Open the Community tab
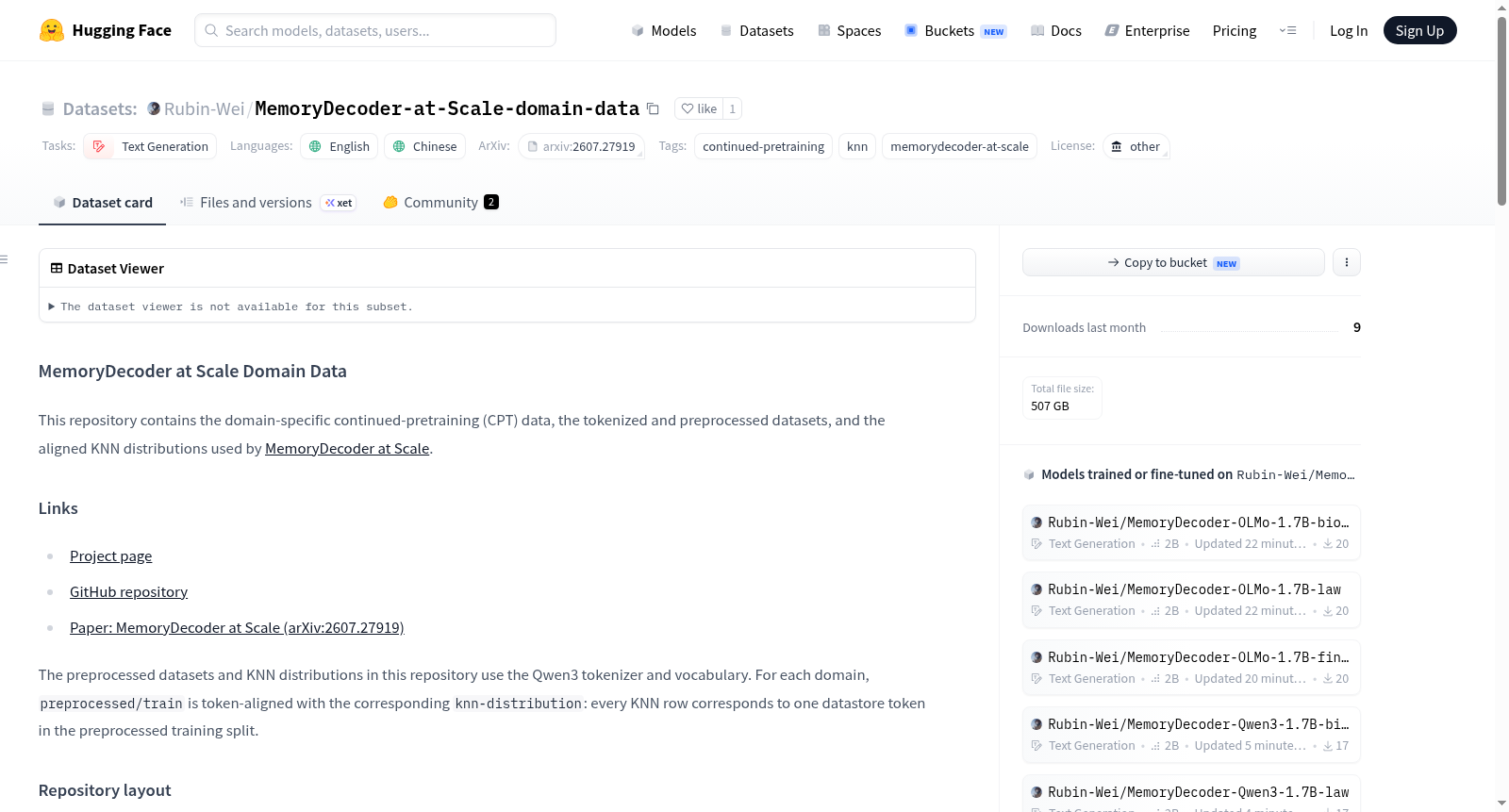1509x812 pixels. pyautogui.click(x=440, y=203)
